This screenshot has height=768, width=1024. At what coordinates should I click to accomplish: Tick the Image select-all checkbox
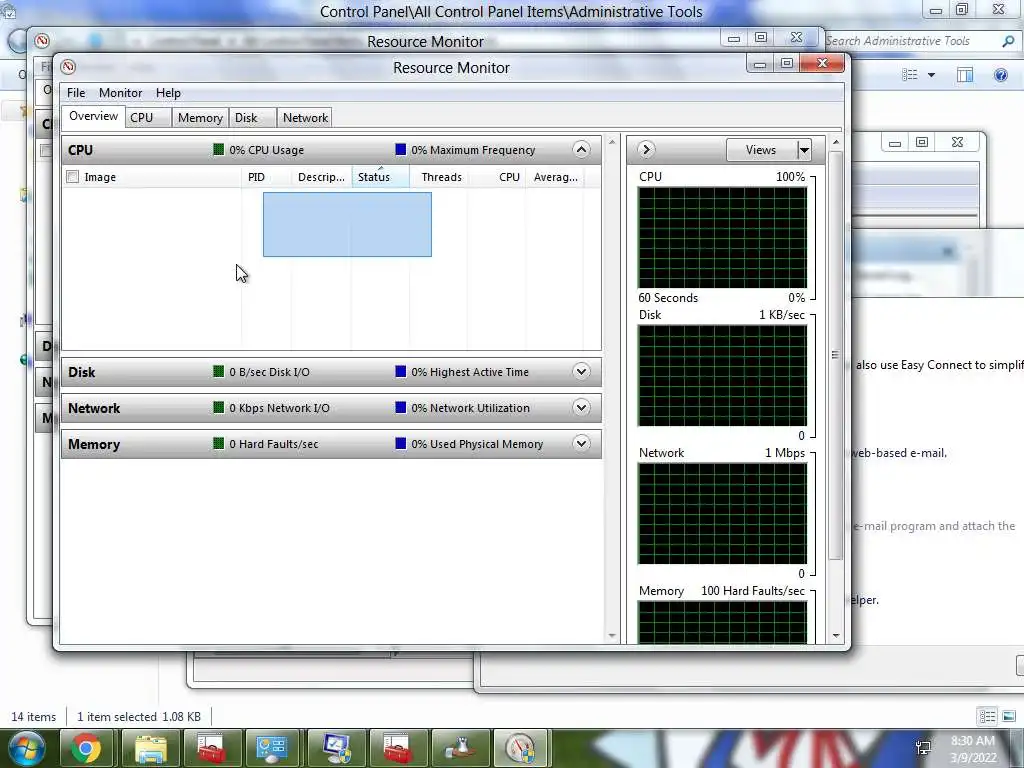(x=72, y=177)
